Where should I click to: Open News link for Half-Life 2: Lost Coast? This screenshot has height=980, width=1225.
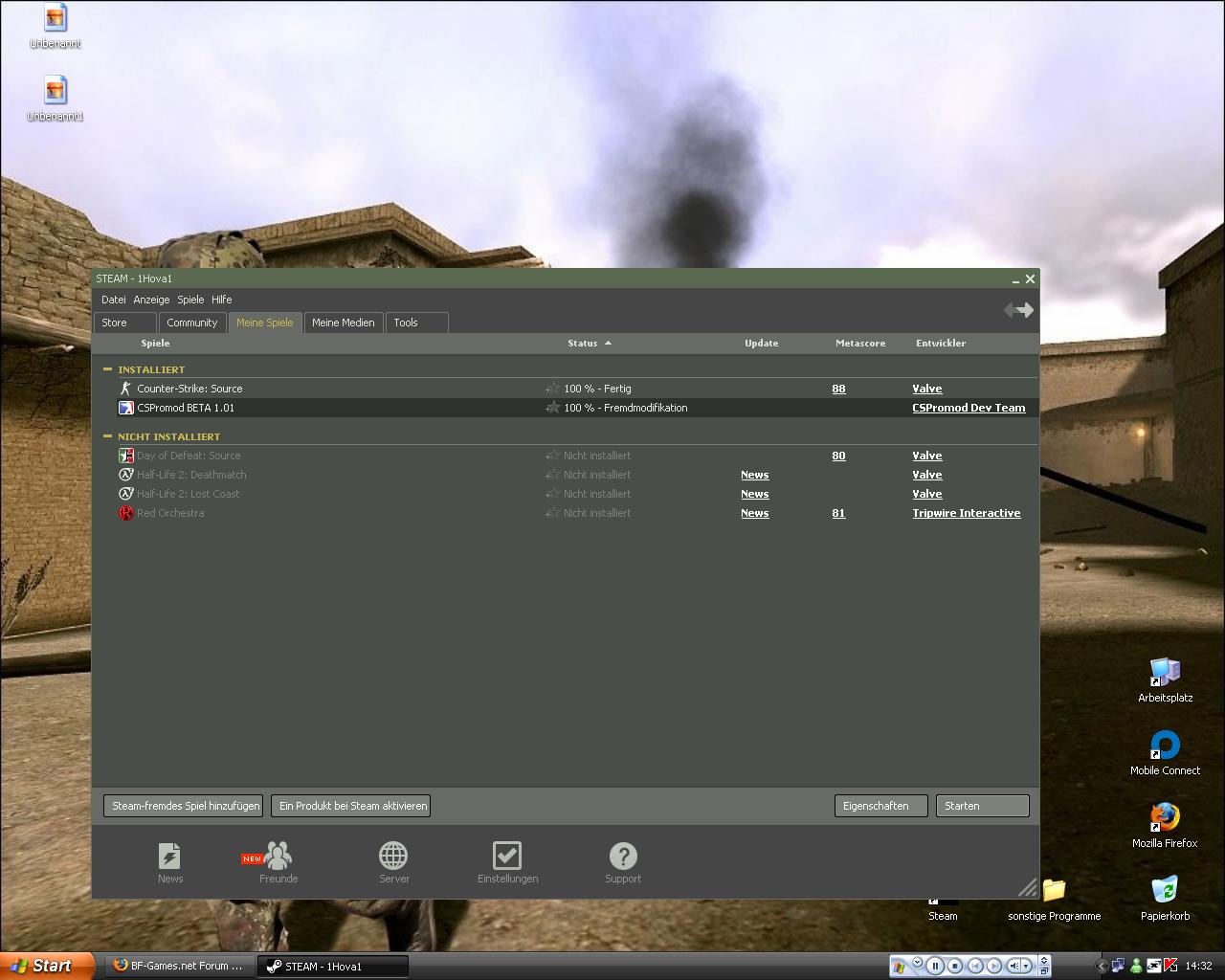tap(754, 494)
